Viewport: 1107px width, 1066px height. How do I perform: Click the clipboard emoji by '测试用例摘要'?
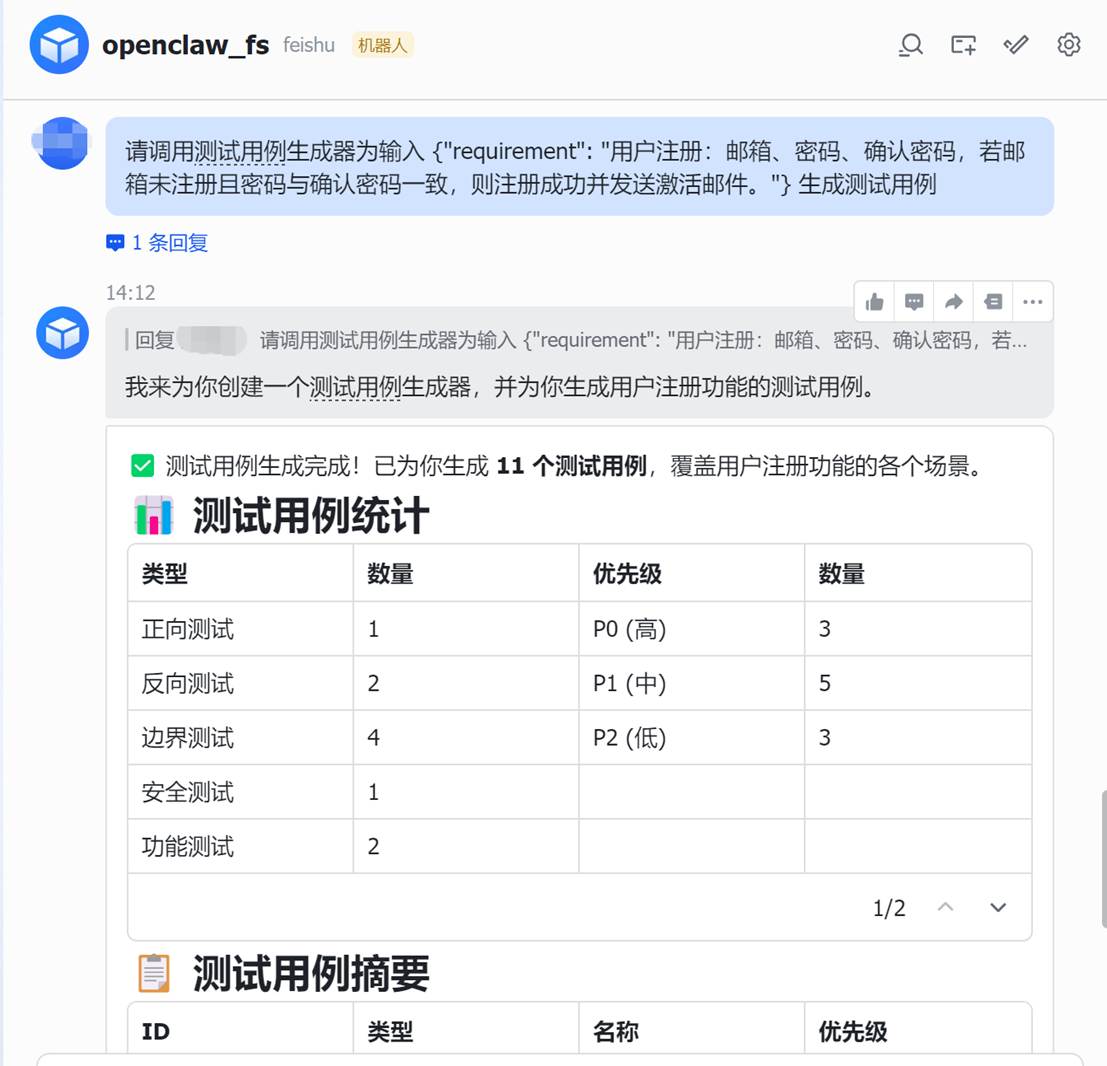(x=153, y=974)
